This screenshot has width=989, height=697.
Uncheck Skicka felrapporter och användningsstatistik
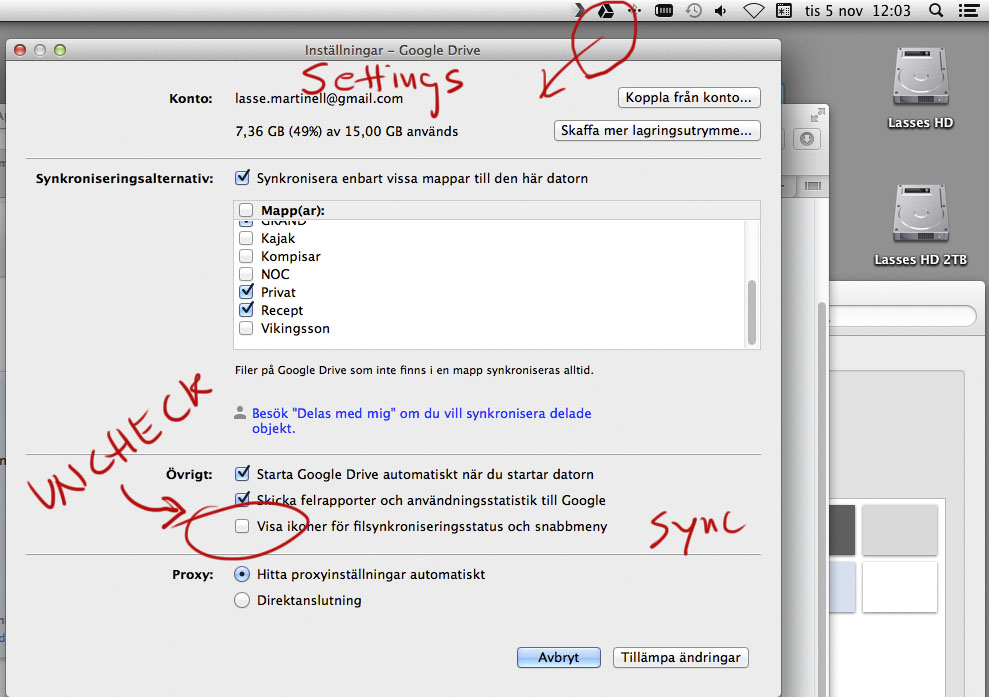[x=242, y=500]
